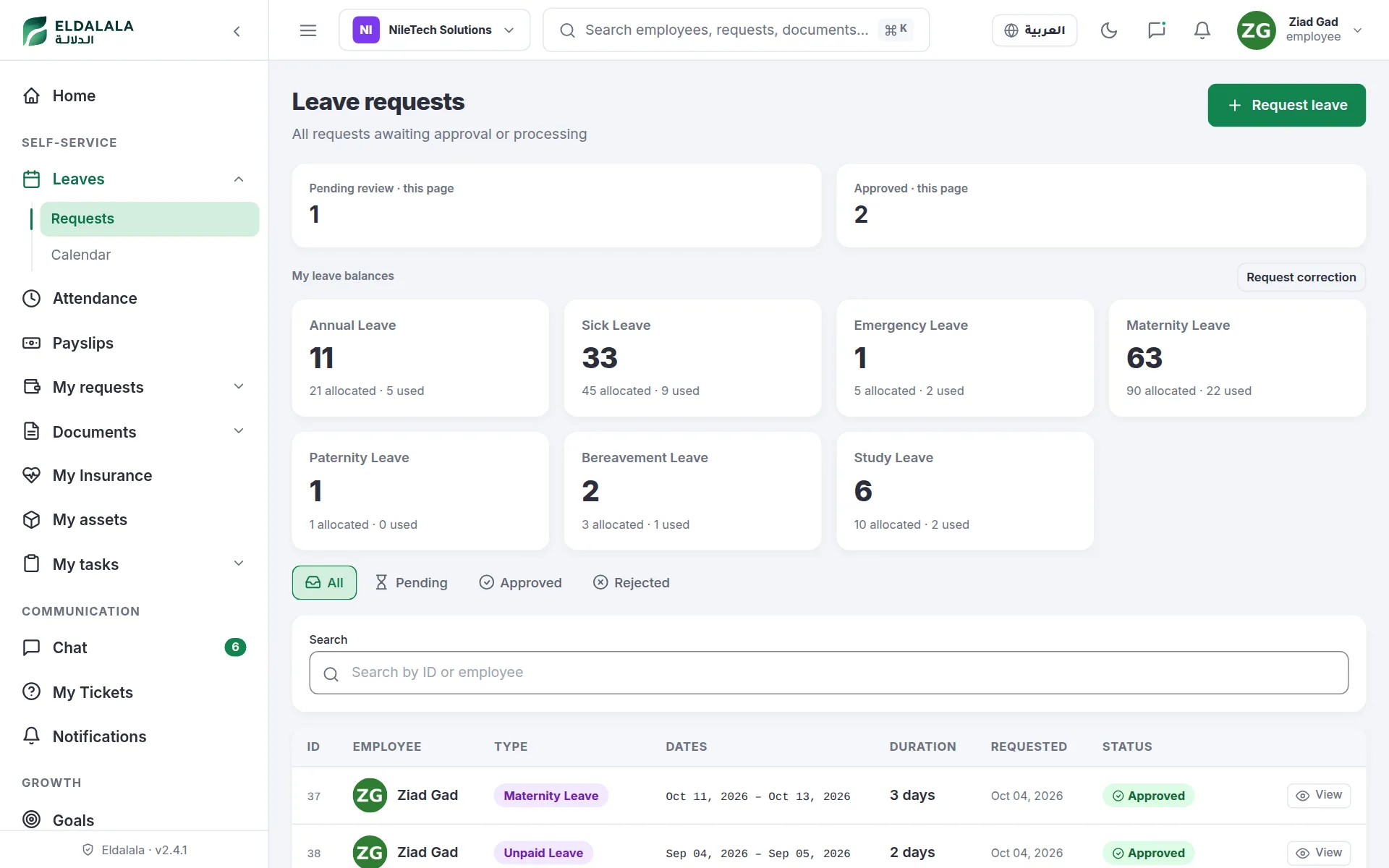The image size is (1389, 868).
Task: Open the hamburger menu in the top bar
Action: coord(308,30)
